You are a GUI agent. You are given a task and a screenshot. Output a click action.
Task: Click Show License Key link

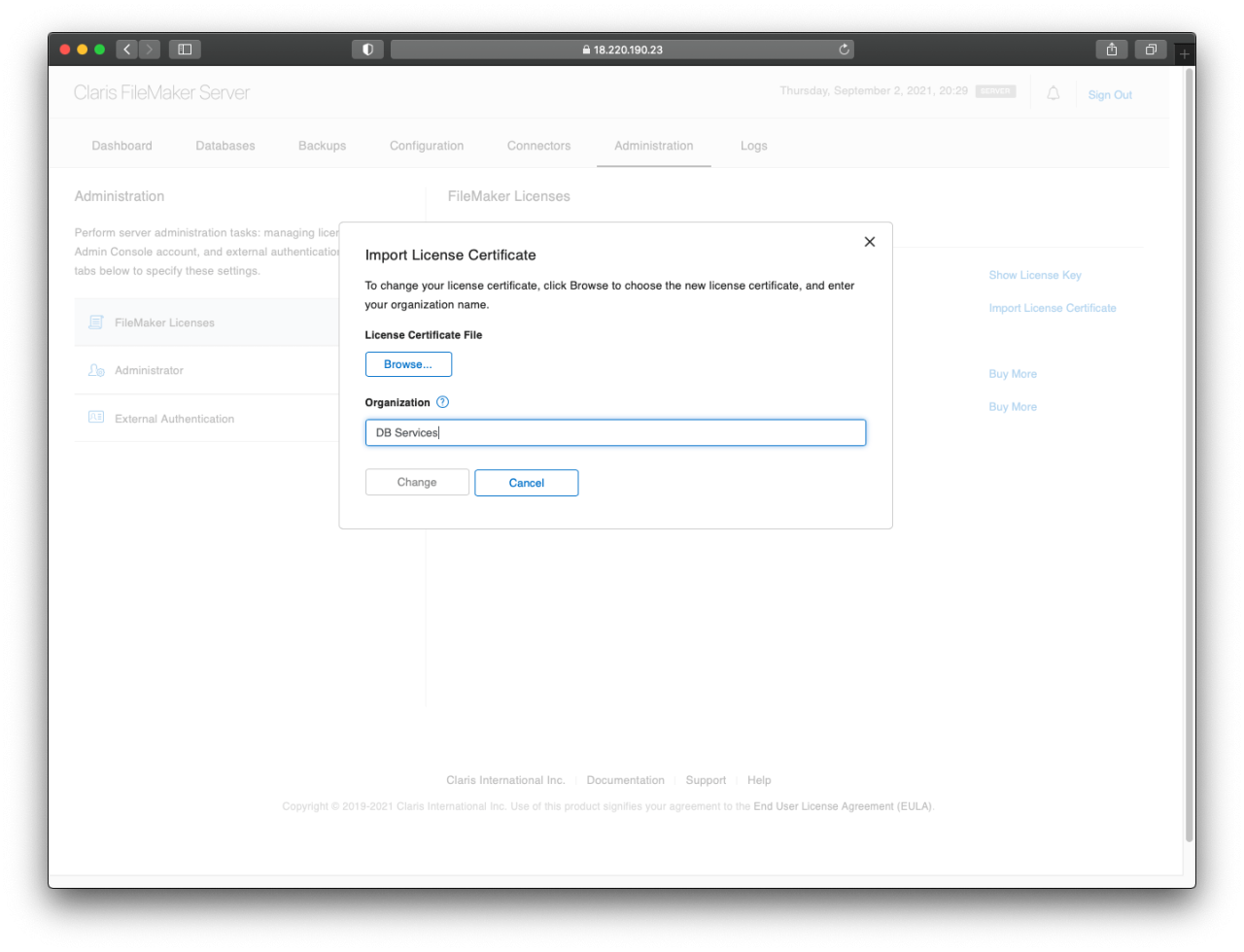tap(1035, 275)
